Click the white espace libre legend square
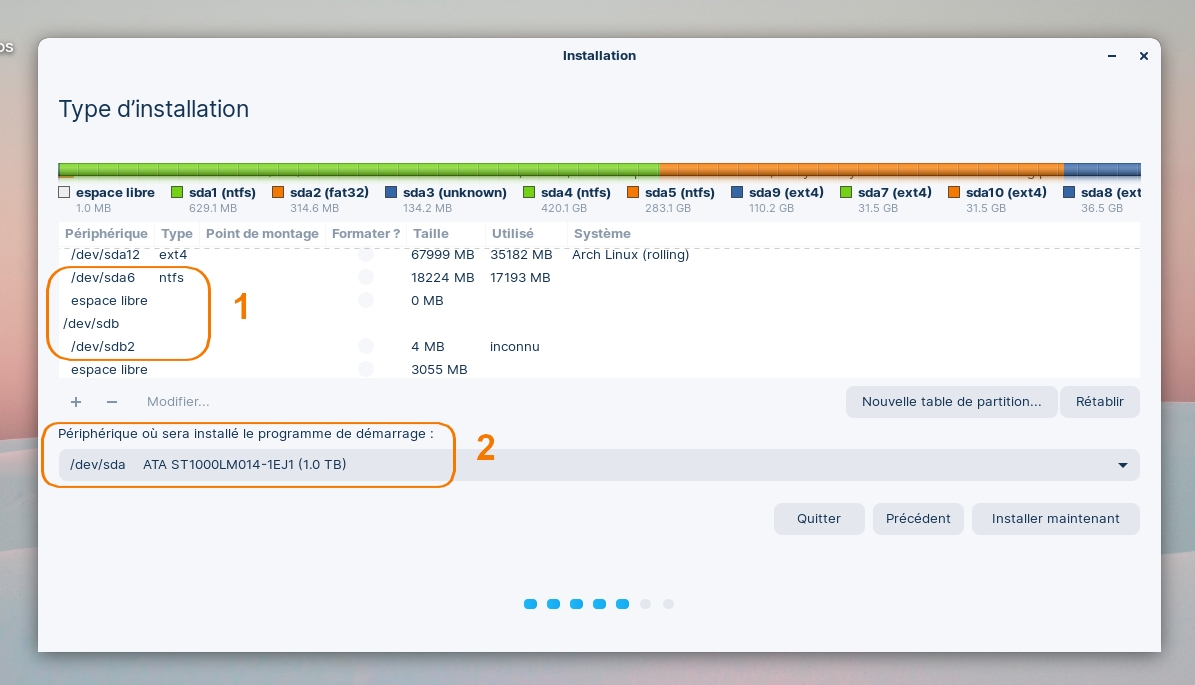The height and width of the screenshot is (685, 1195). pos(64,192)
